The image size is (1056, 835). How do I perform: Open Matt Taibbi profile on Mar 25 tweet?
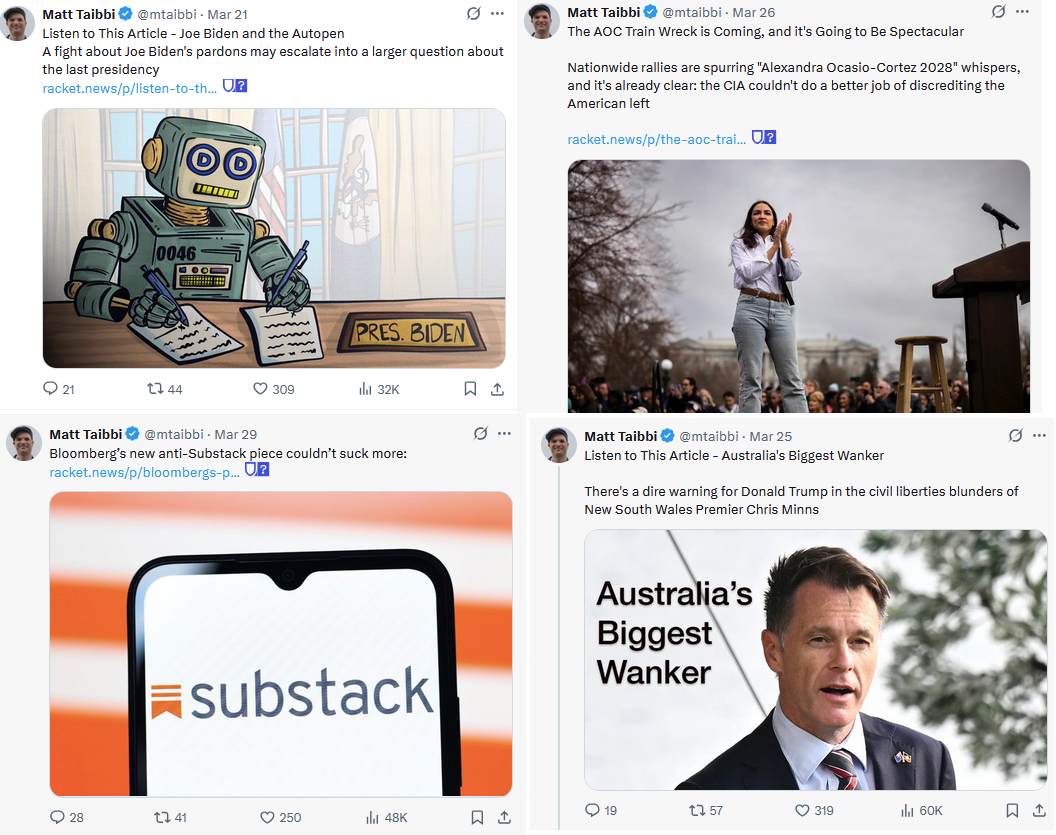pos(620,436)
